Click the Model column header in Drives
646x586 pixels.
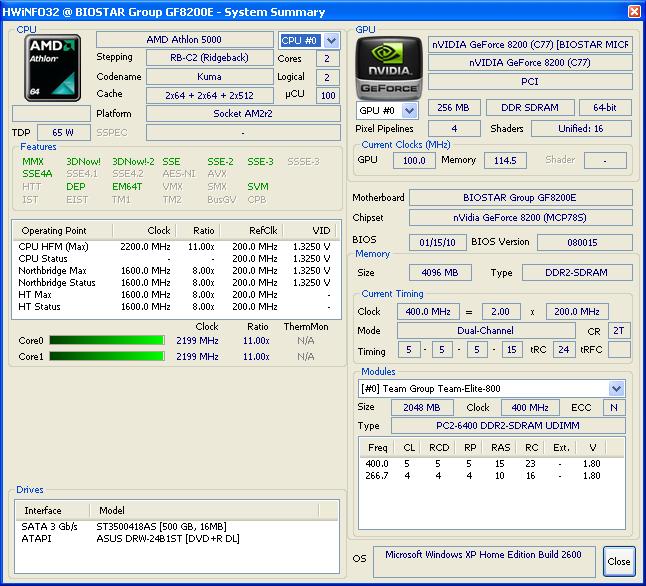tap(204, 511)
